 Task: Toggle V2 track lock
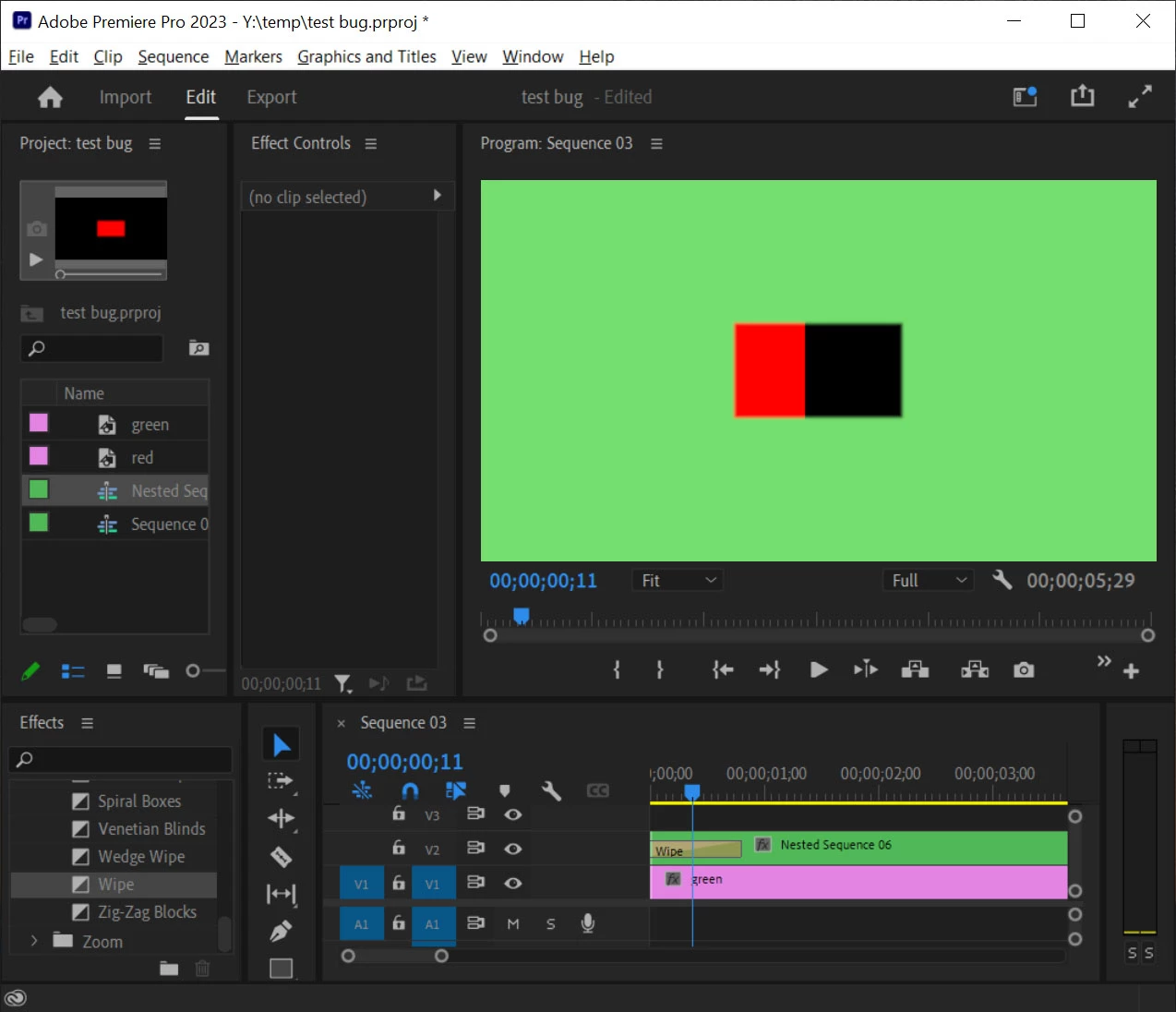coord(399,847)
